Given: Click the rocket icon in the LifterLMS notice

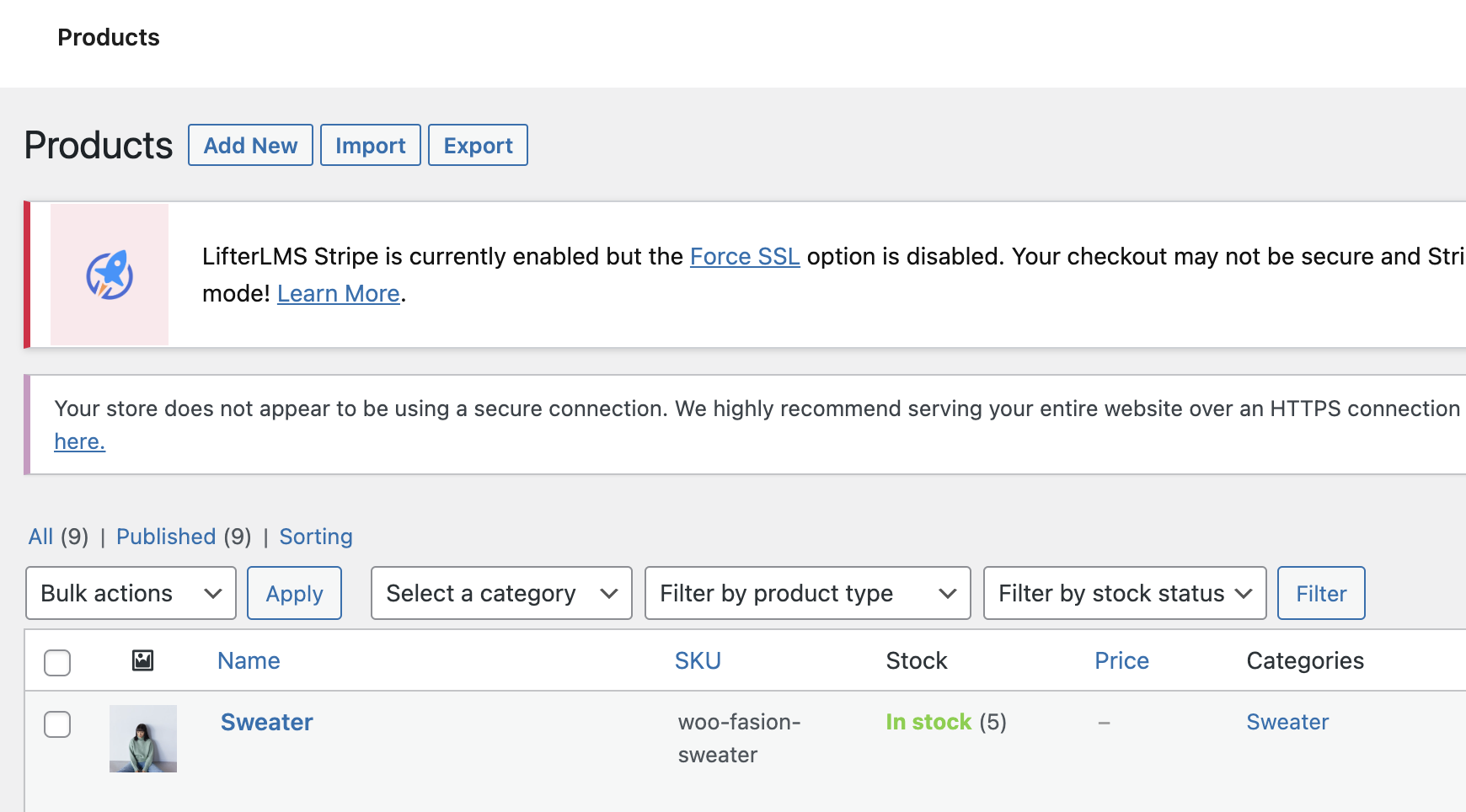Looking at the screenshot, I should 109,274.
